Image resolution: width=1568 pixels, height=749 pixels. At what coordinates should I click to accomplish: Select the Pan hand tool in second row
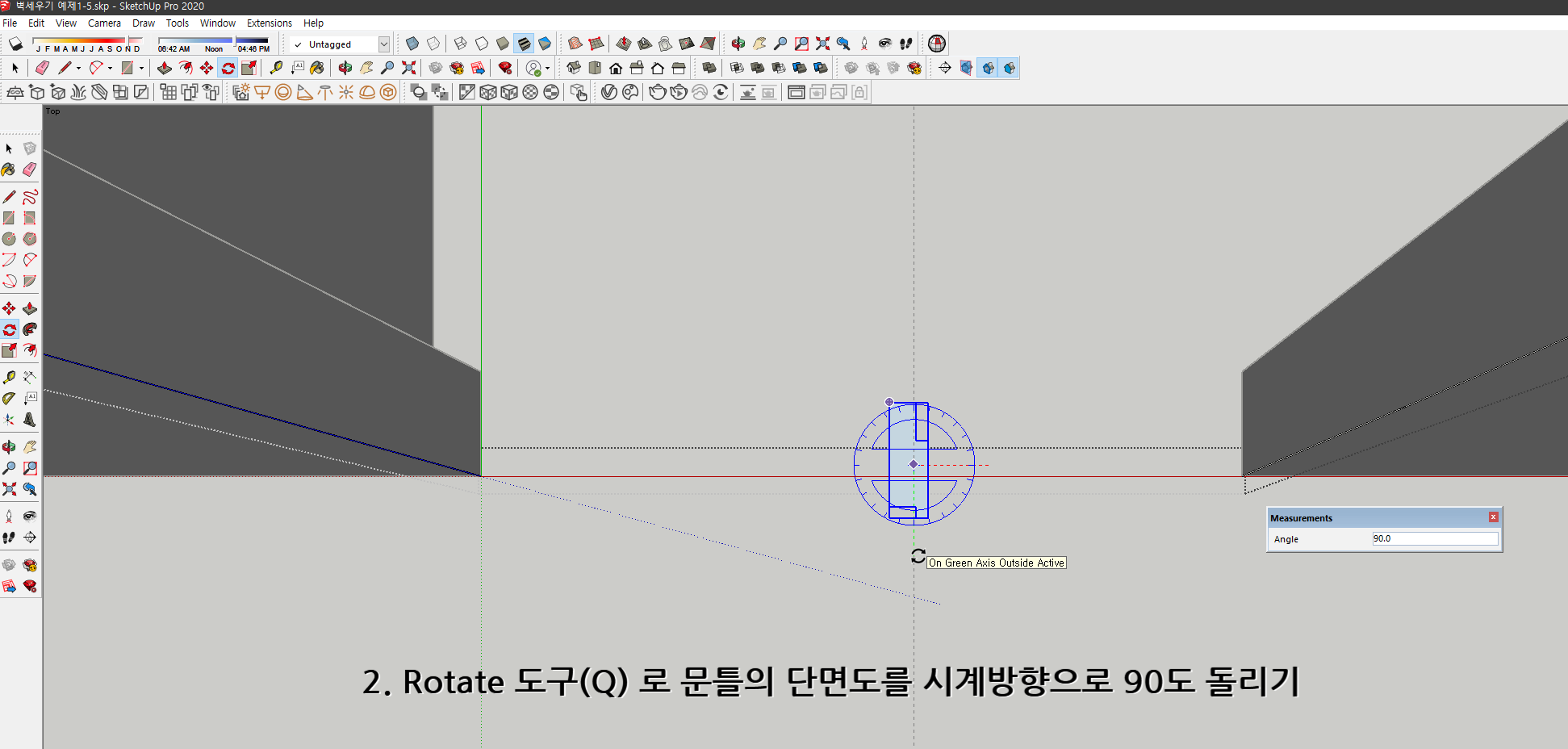tap(366, 68)
